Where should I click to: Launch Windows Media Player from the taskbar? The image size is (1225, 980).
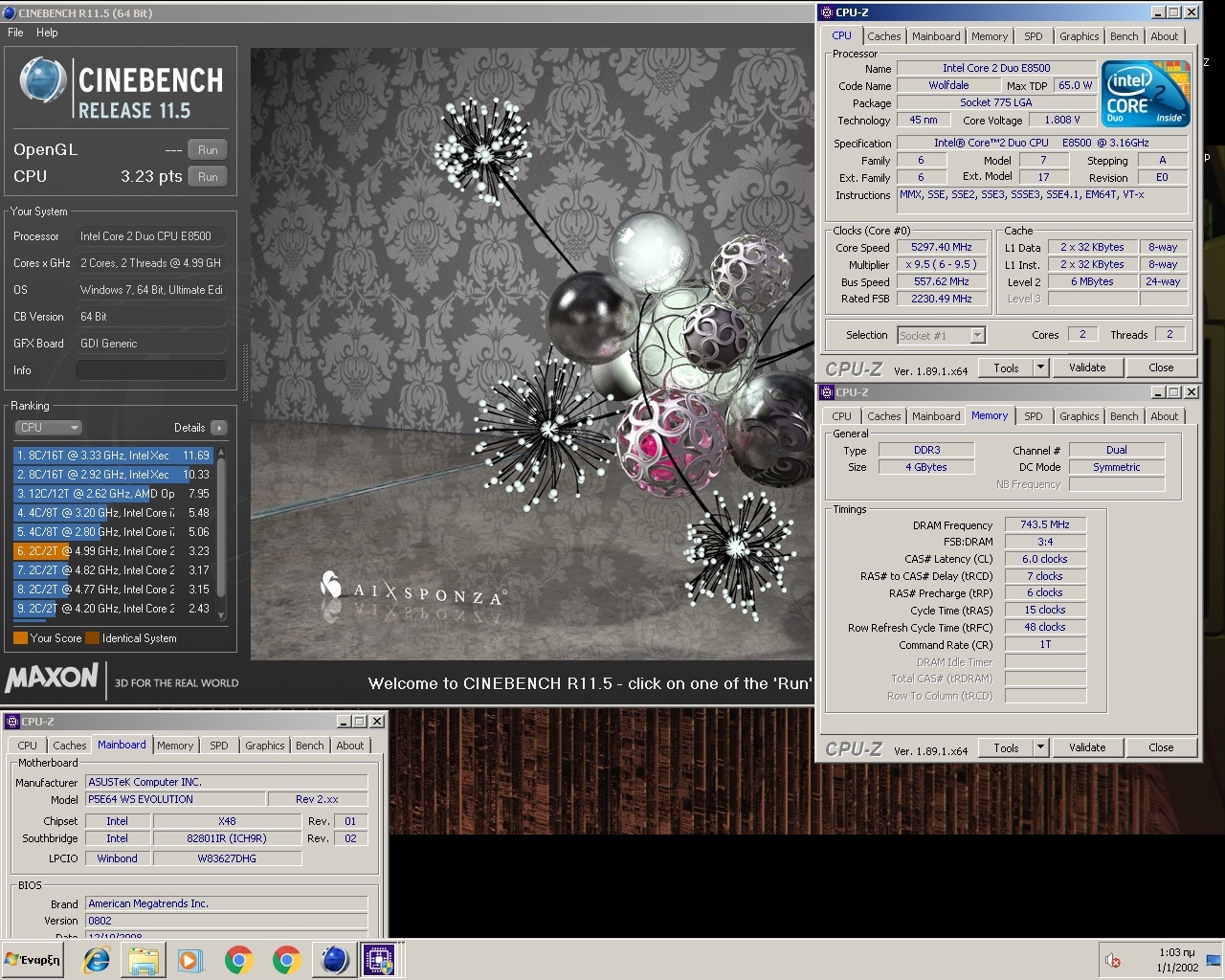[x=190, y=960]
